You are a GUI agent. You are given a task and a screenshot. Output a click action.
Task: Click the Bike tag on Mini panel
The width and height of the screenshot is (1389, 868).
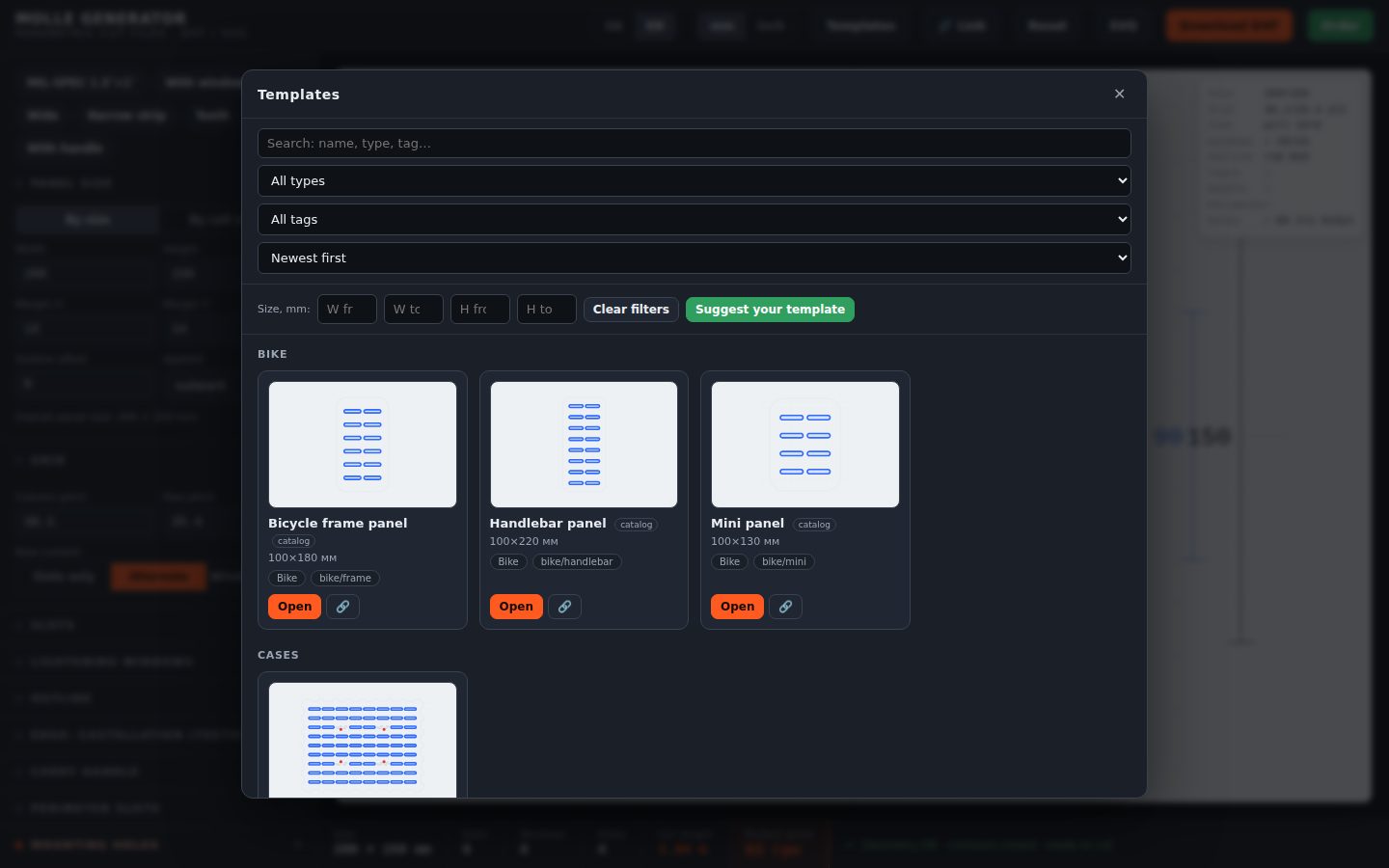tap(730, 562)
